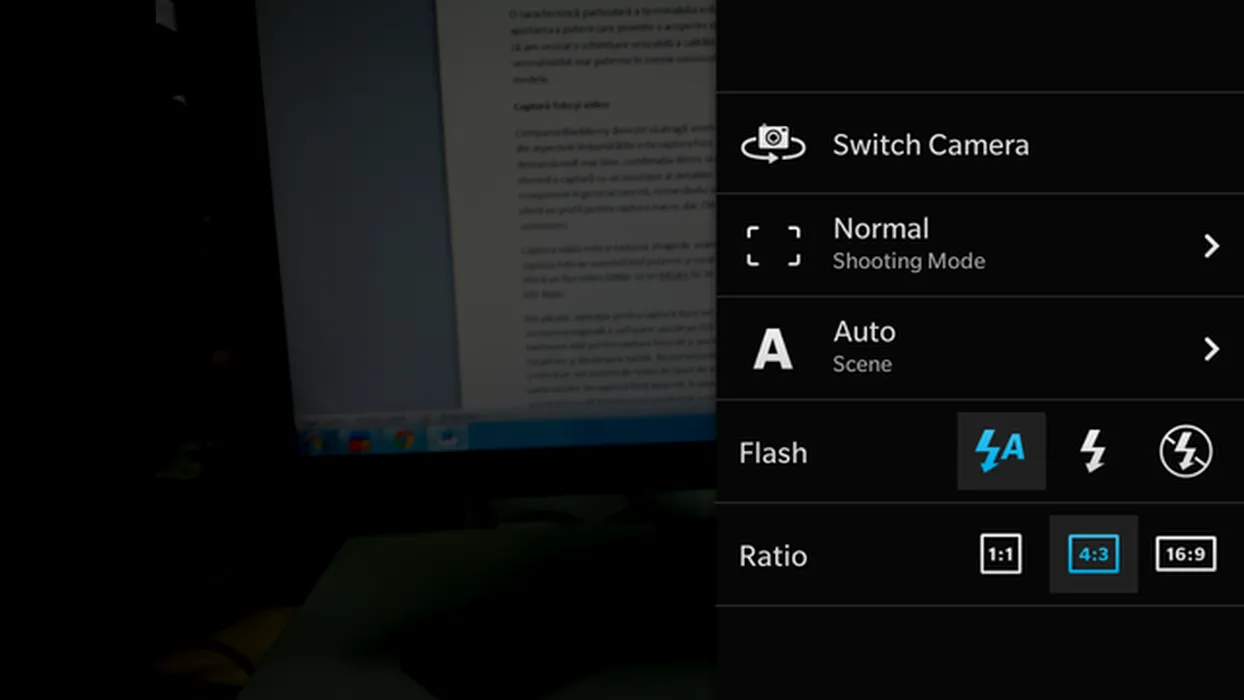Click the 'Shooting Mode' subtitle text
1244x700 pixels.
(x=908, y=262)
